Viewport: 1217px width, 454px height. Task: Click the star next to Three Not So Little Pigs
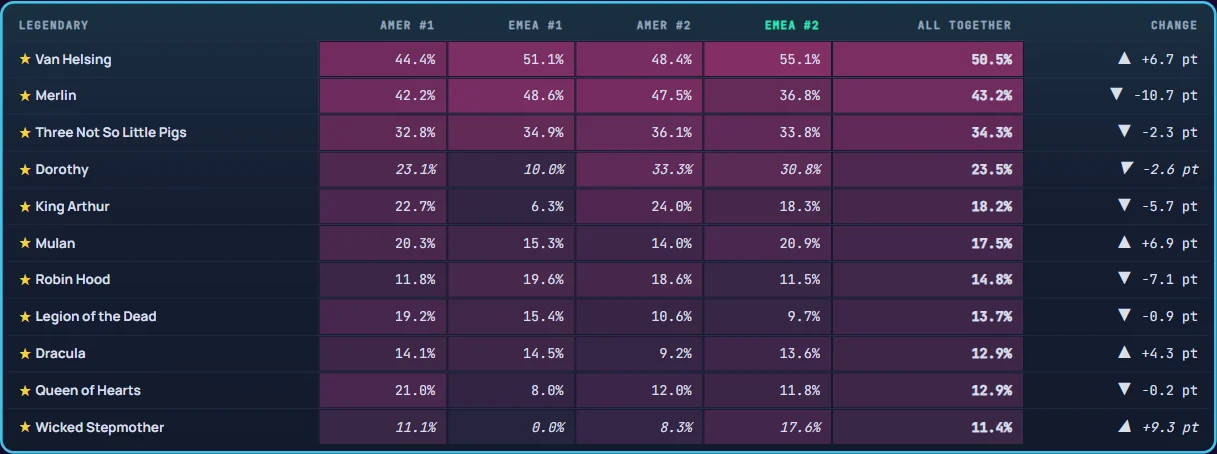click(x=26, y=133)
